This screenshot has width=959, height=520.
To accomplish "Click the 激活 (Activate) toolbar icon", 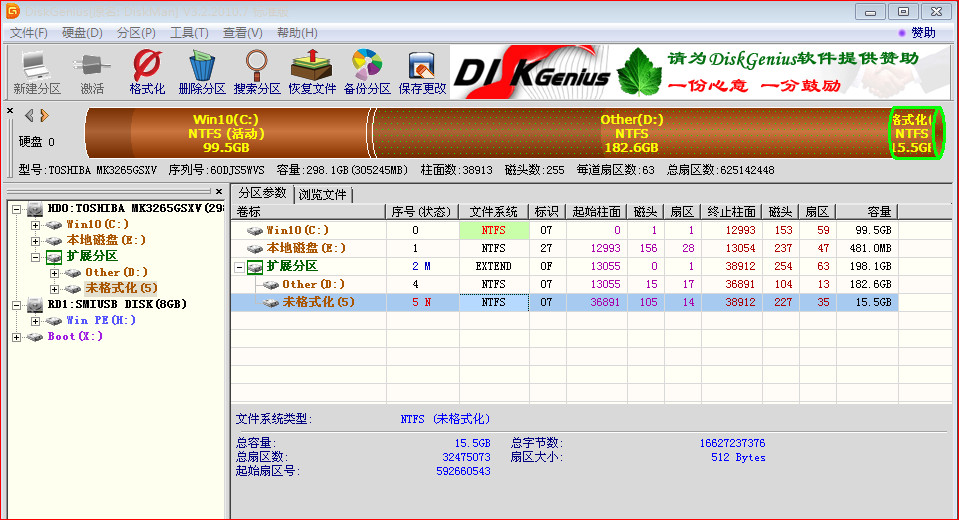I will pyautogui.click(x=92, y=72).
